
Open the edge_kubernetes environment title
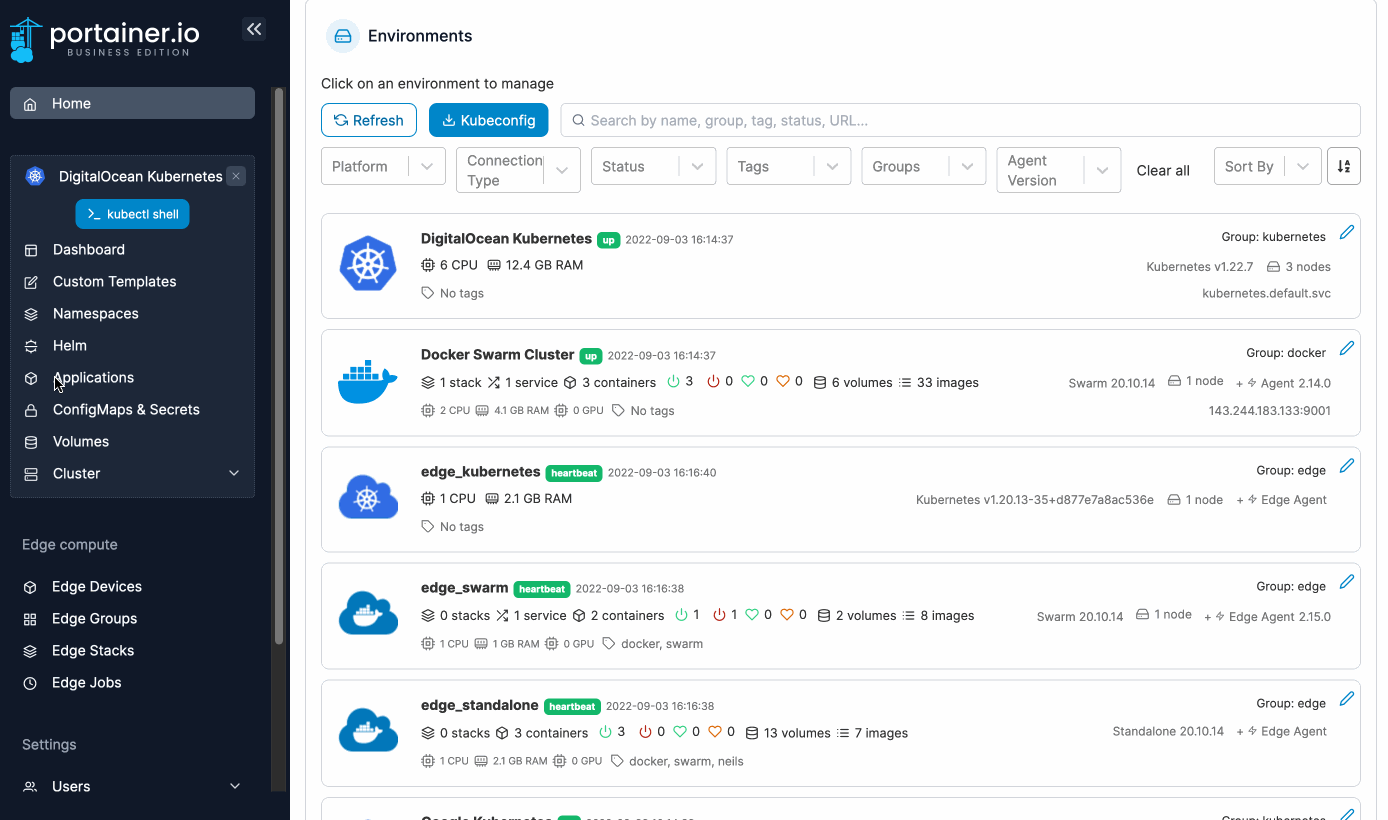point(480,472)
